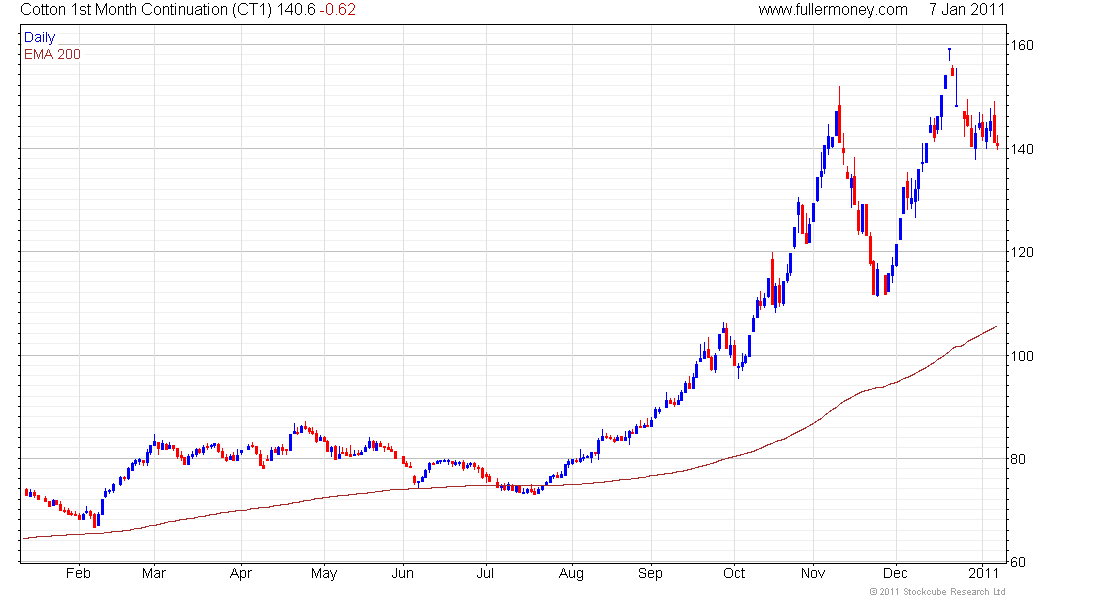The height and width of the screenshot is (600, 1100).
Task: Select the 'Daily' legend label
Action: tap(39, 38)
